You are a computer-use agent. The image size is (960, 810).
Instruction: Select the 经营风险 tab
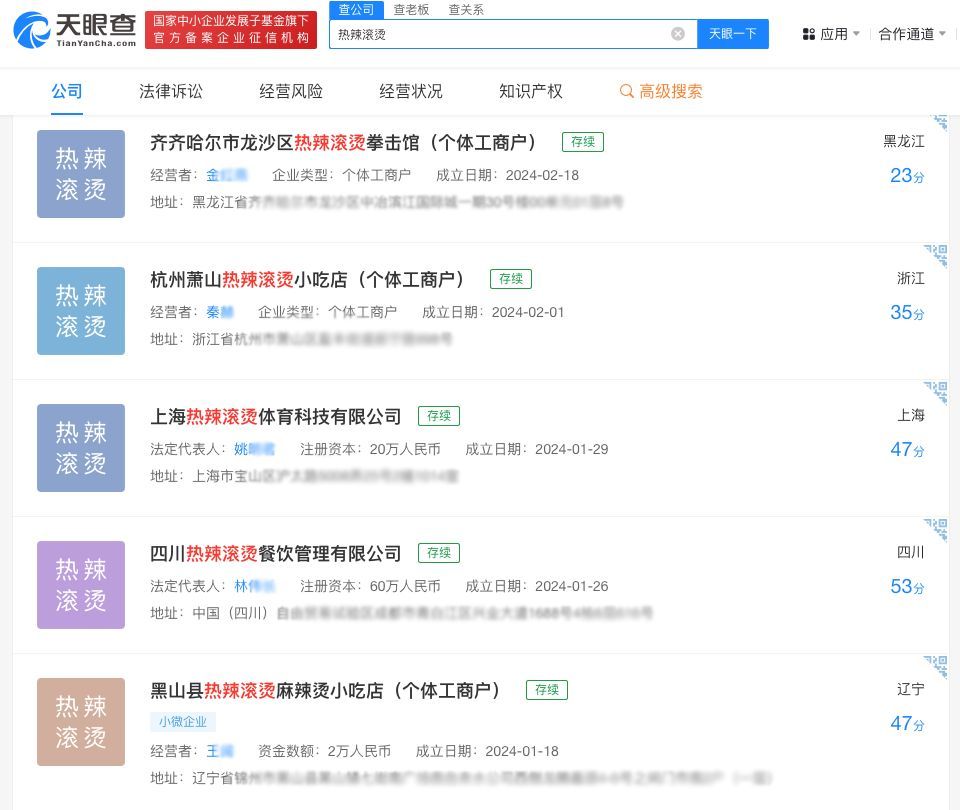point(291,91)
